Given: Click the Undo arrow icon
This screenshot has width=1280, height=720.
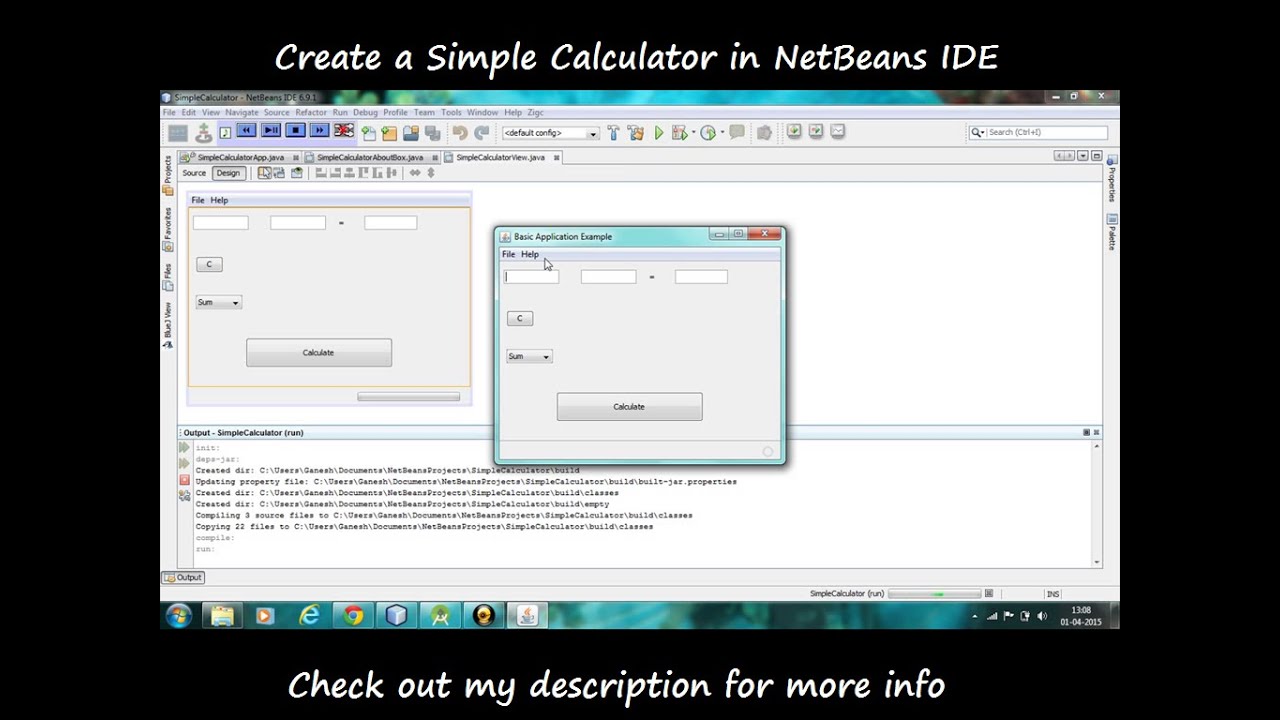Looking at the screenshot, I should click(x=460, y=133).
